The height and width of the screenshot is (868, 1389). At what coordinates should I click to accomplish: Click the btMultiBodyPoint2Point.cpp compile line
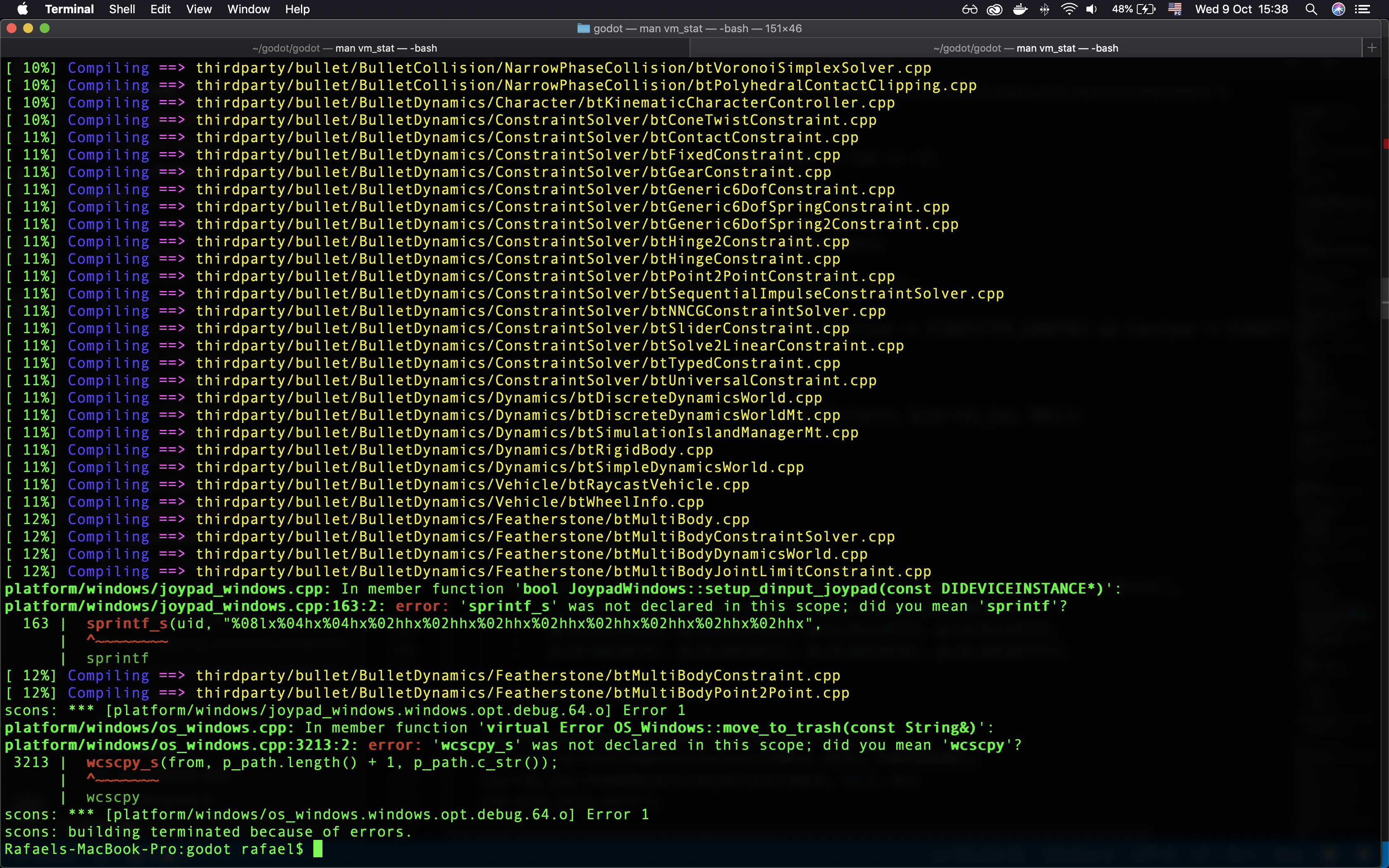427,693
